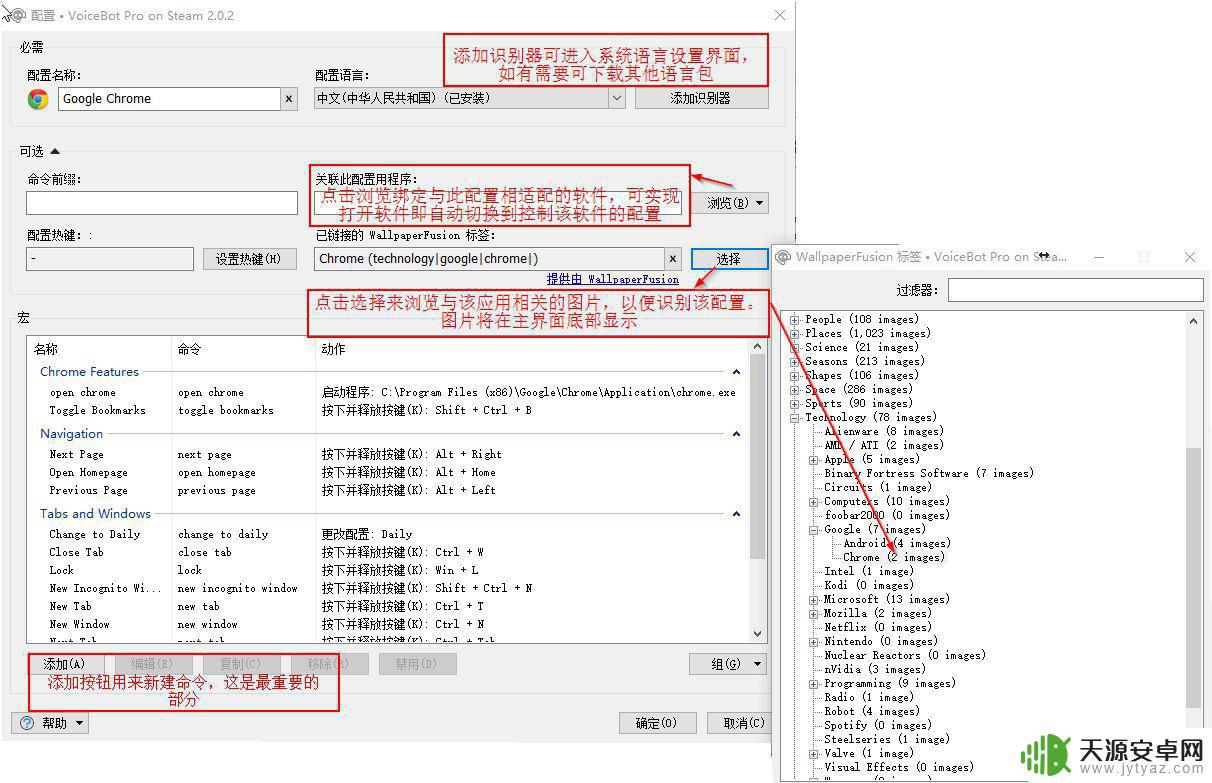This screenshot has height=783, width=1212.
Task: Select the nVidia (3 images) tree item
Action: 875,670
